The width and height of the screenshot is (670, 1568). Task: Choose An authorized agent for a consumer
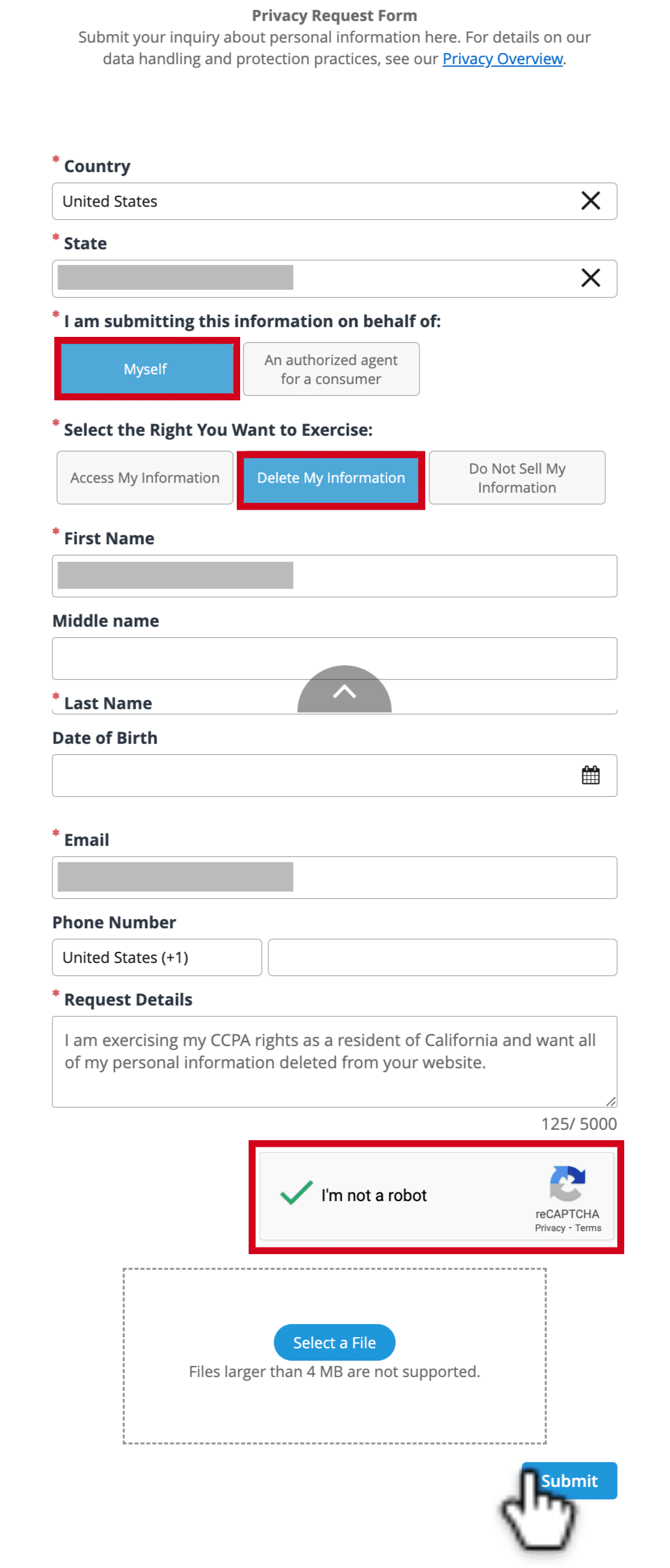[331, 369]
